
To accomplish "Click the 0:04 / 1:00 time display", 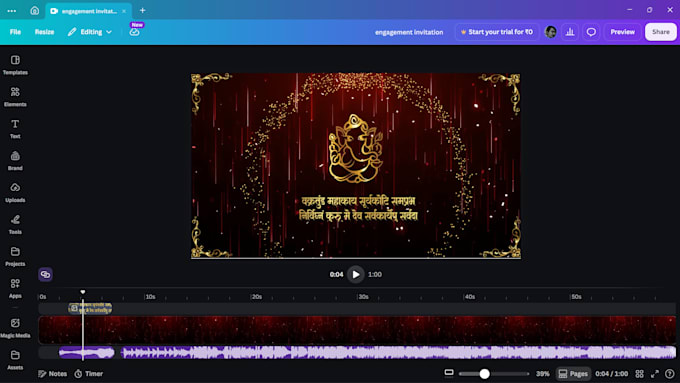I will pyautogui.click(x=611, y=373).
